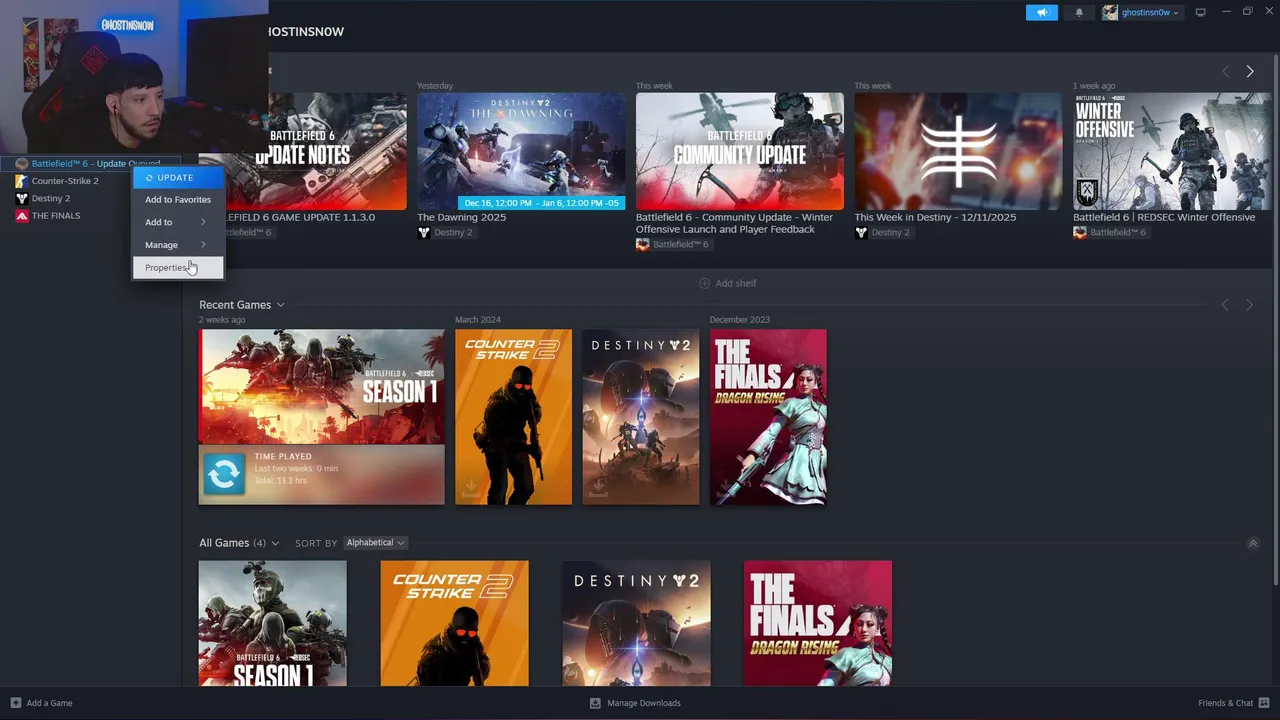Open Battlefield 6 REDSEC Winter Offensive title
Screen dimensions: 1280x720
(1164, 217)
